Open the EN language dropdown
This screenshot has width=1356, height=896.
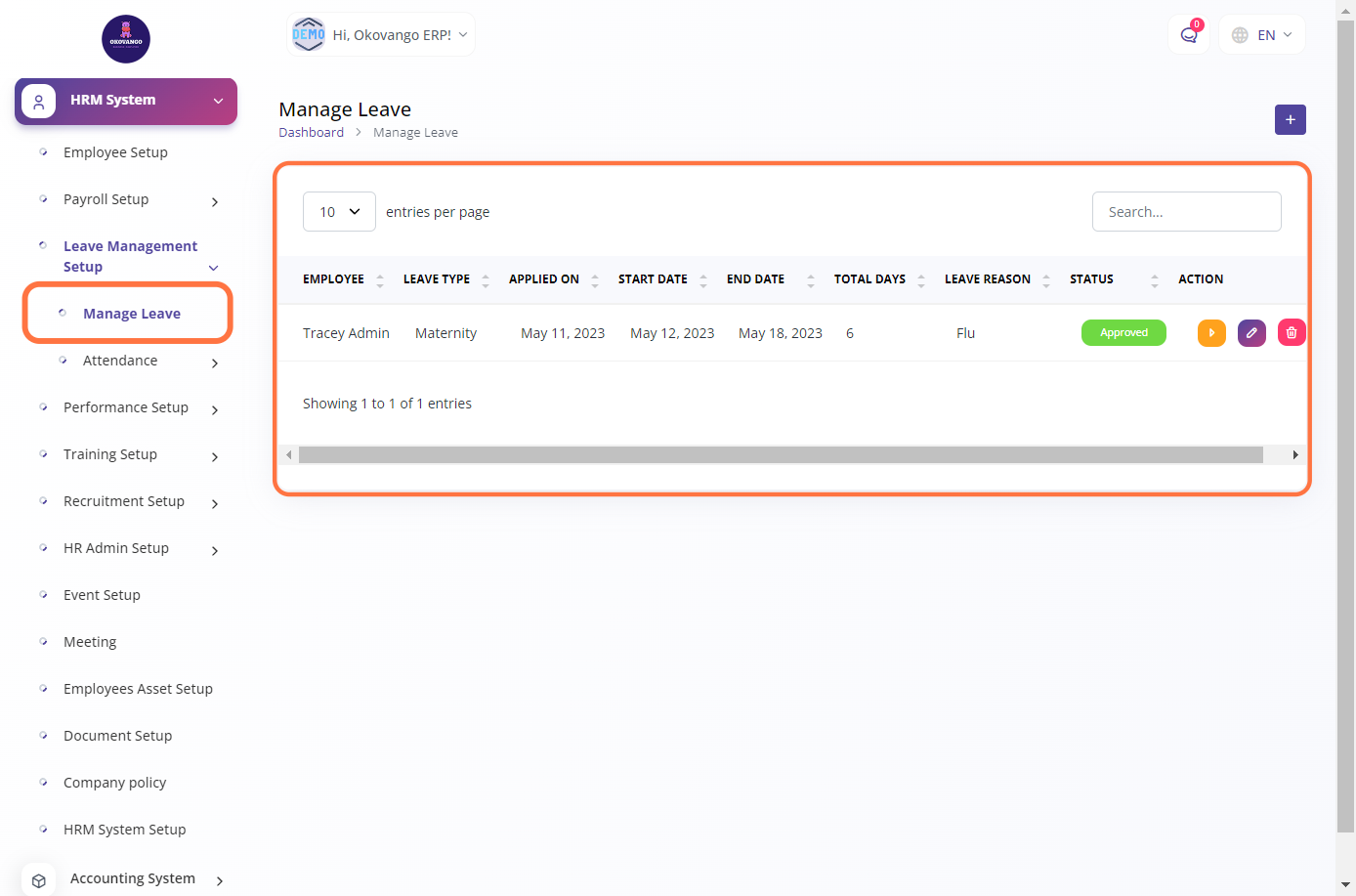click(1262, 35)
